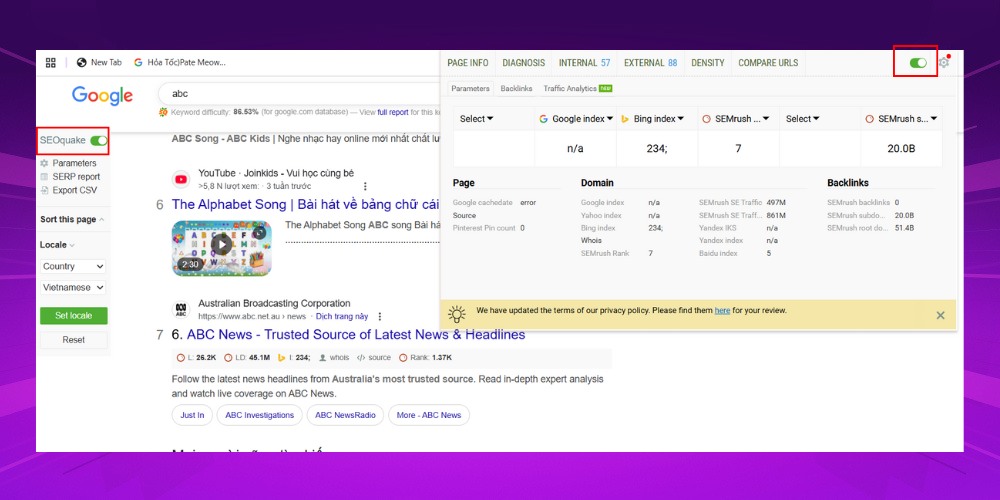Open the COMPARE URLS tab

768,62
